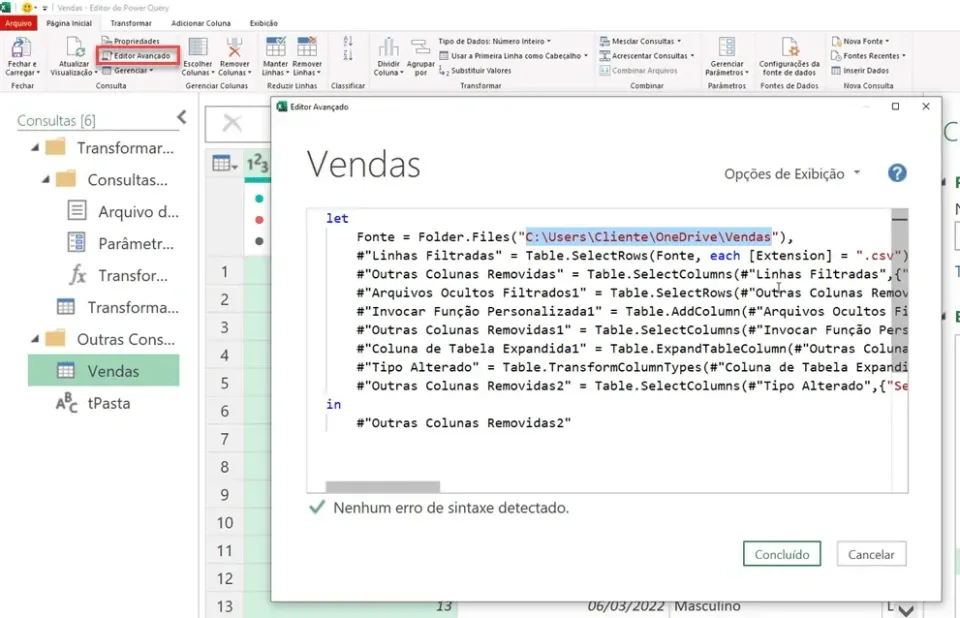
Task: Click the 06/03/2022 cell in row 13
Action: coord(626,606)
